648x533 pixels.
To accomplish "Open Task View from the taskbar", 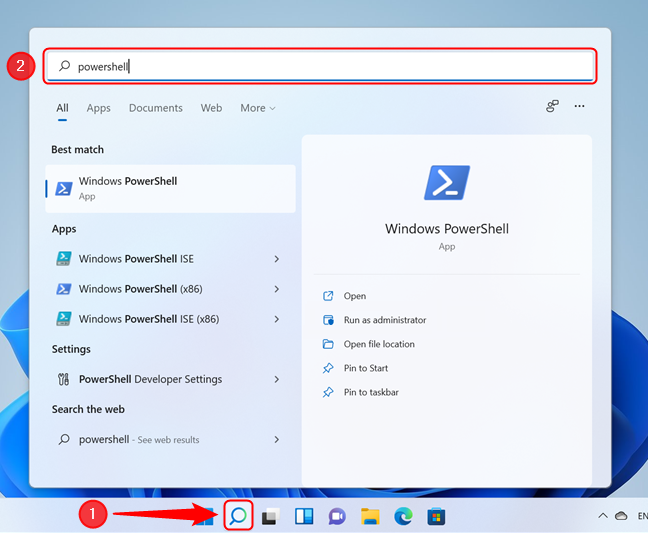I will click(271, 516).
